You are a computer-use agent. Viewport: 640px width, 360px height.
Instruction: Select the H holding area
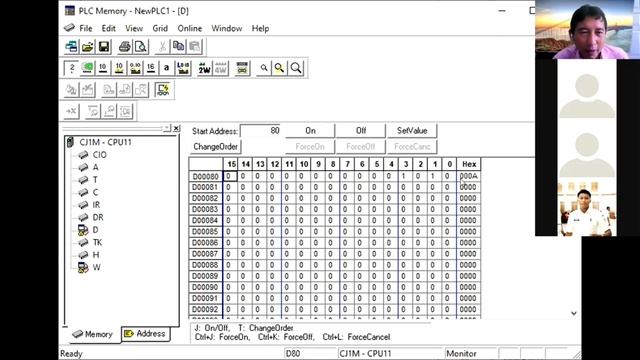(96, 255)
